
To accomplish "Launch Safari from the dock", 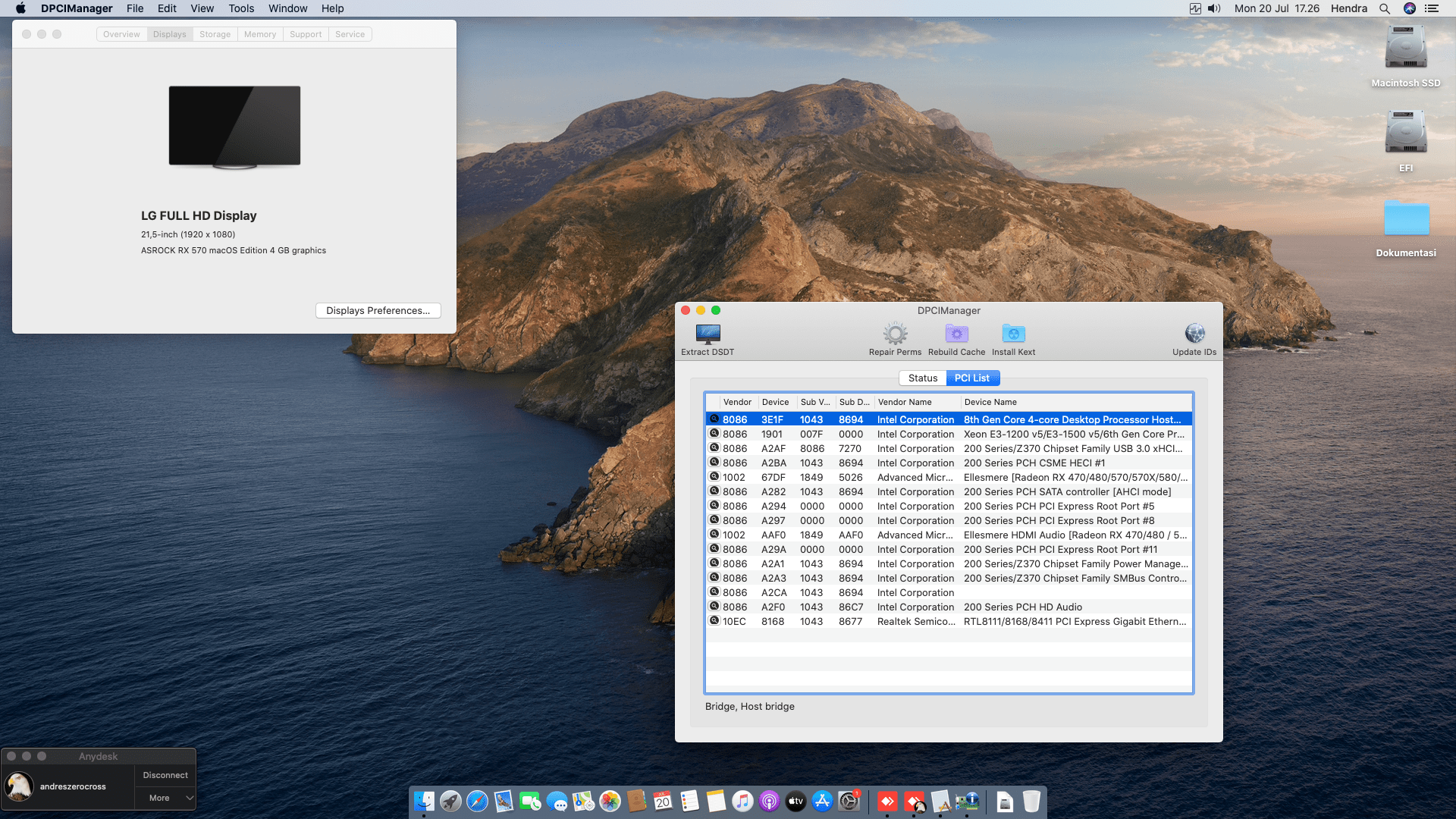I will click(477, 801).
